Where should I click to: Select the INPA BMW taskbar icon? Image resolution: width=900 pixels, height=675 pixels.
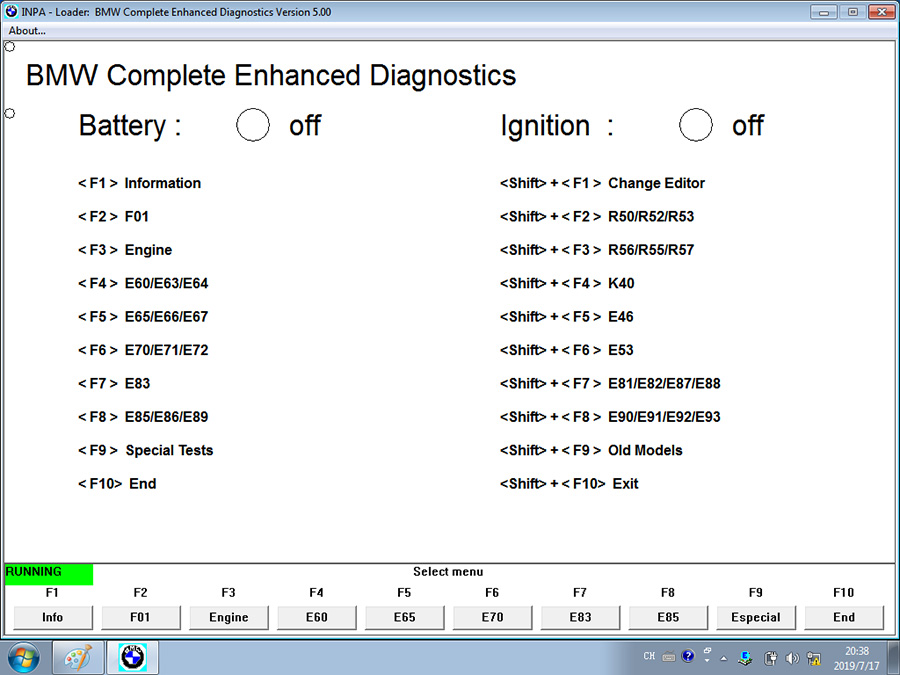tap(133, 658)
